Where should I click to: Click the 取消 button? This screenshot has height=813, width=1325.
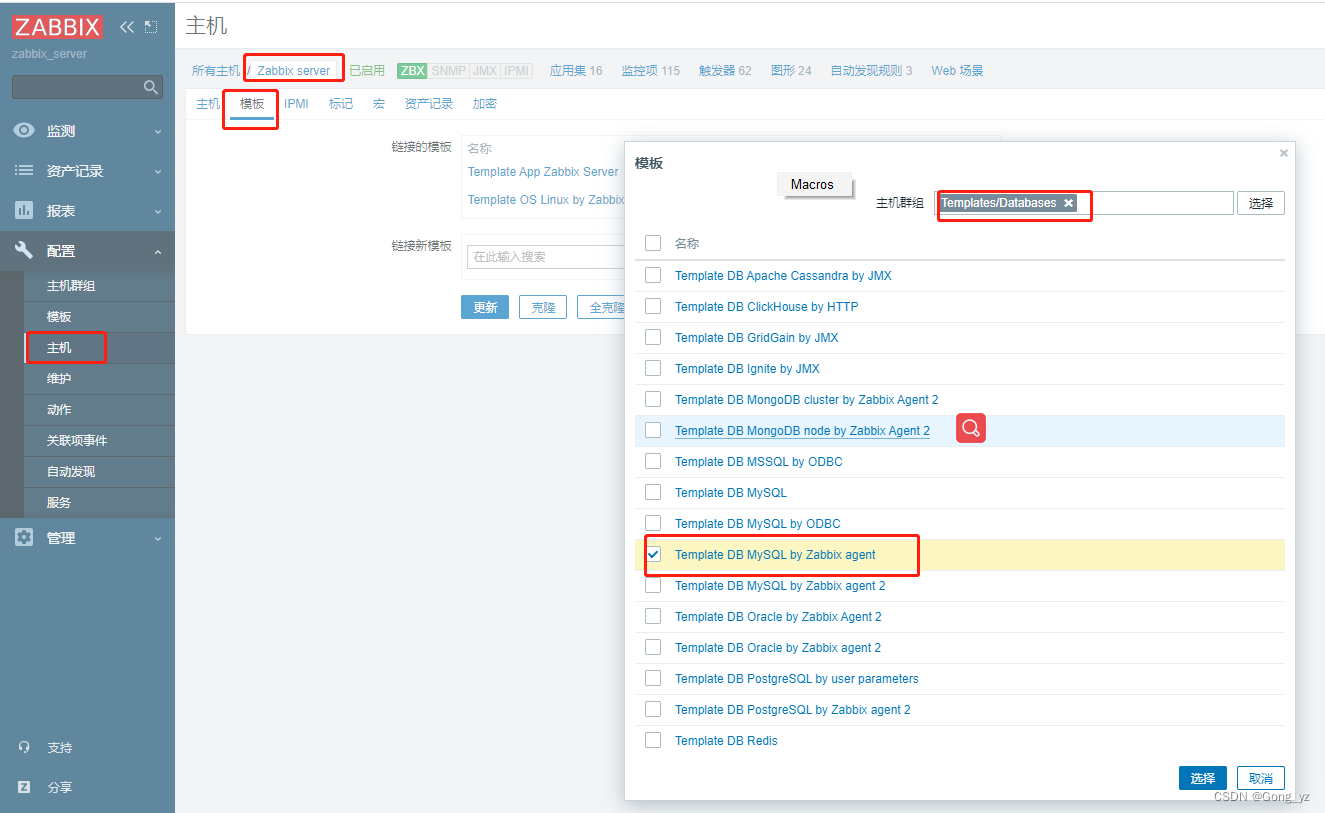tap(1261, 778)
